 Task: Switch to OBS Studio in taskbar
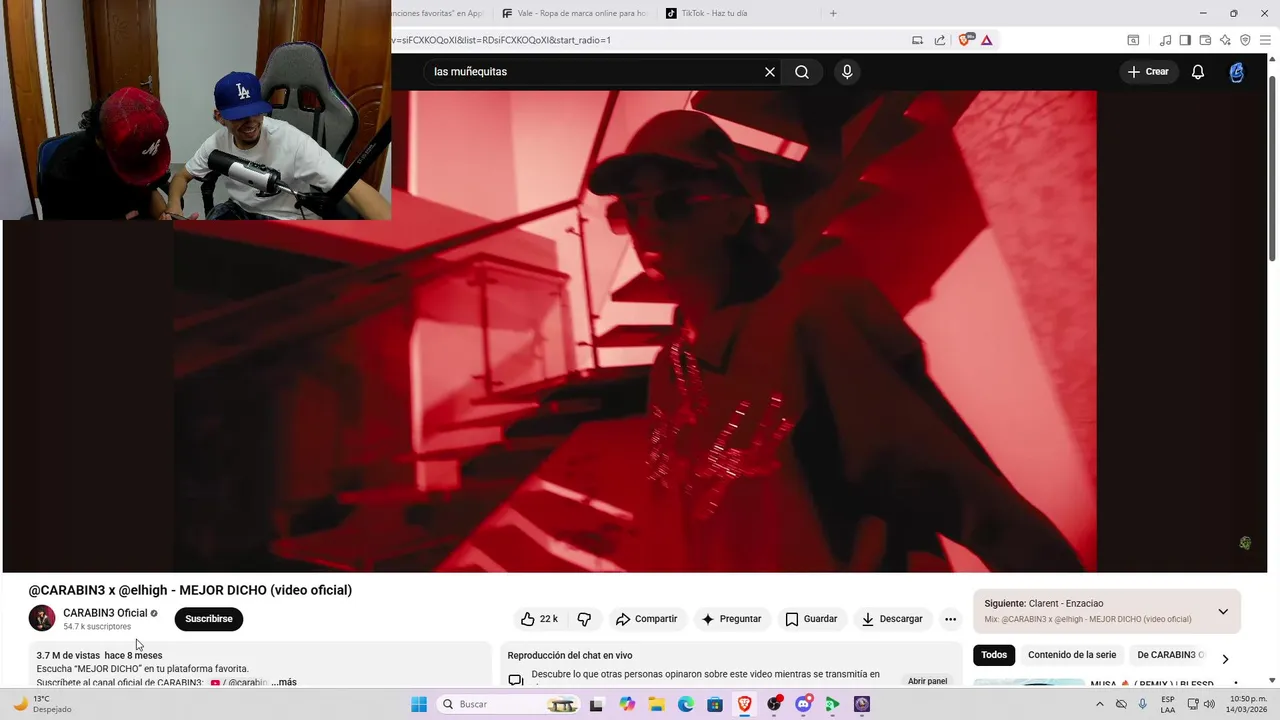pyautogui.click(x=774, y=704)
